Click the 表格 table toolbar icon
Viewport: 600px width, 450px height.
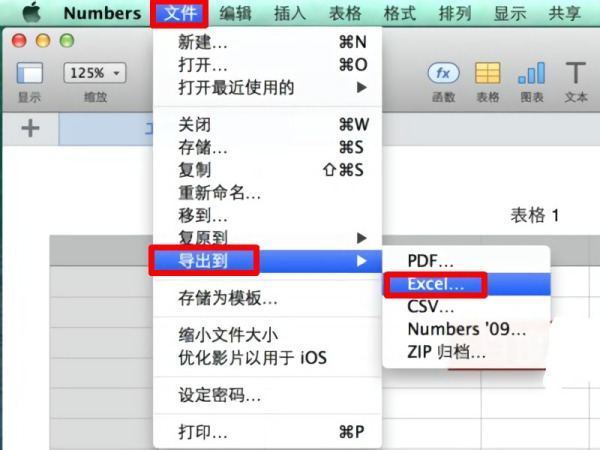pyautogui.click(x=488, y=73)
